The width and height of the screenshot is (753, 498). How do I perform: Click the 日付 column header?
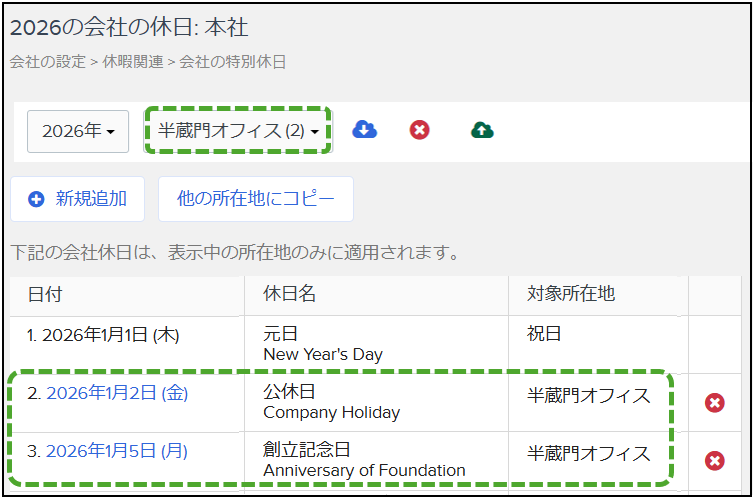[x=45, y=294]
